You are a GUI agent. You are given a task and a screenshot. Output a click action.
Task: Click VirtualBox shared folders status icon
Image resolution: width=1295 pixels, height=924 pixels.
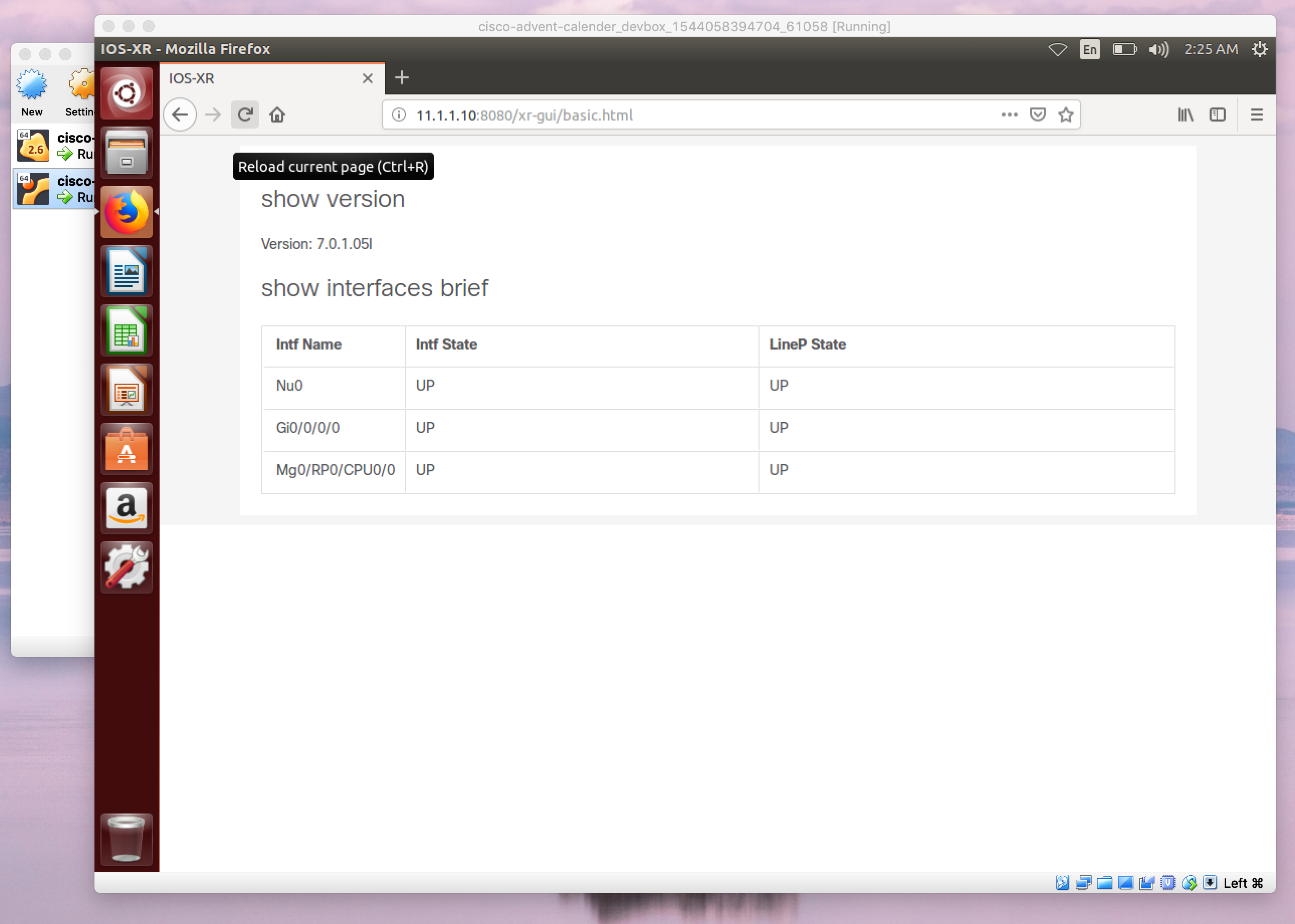(x=1105, y=882)
